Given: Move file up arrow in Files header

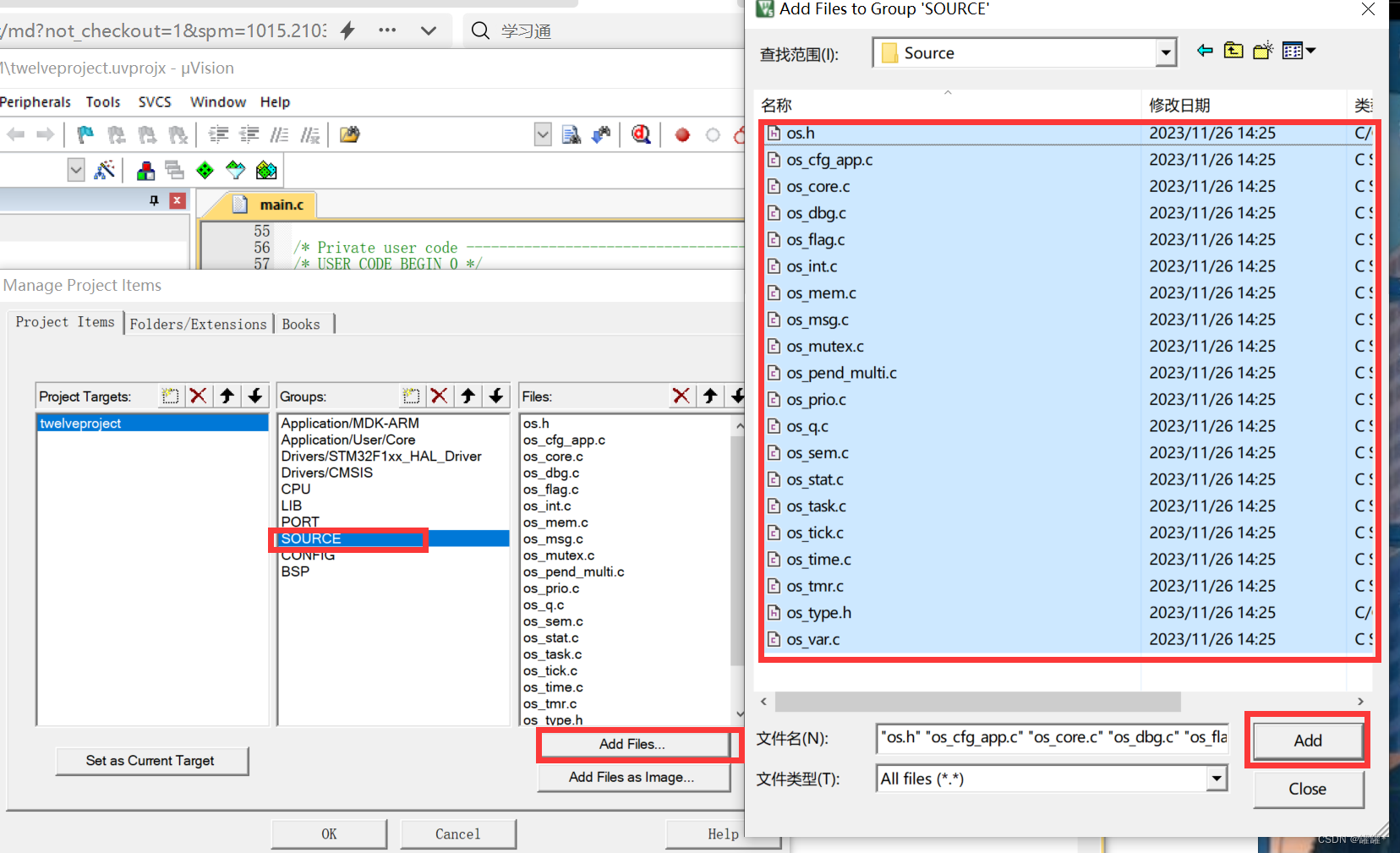Looking at the screenshot, I should coord(710,396).
